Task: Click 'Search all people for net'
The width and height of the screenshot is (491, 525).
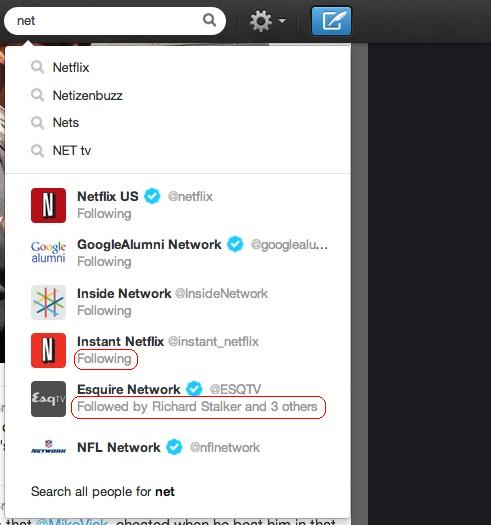Action: point(103,492)
